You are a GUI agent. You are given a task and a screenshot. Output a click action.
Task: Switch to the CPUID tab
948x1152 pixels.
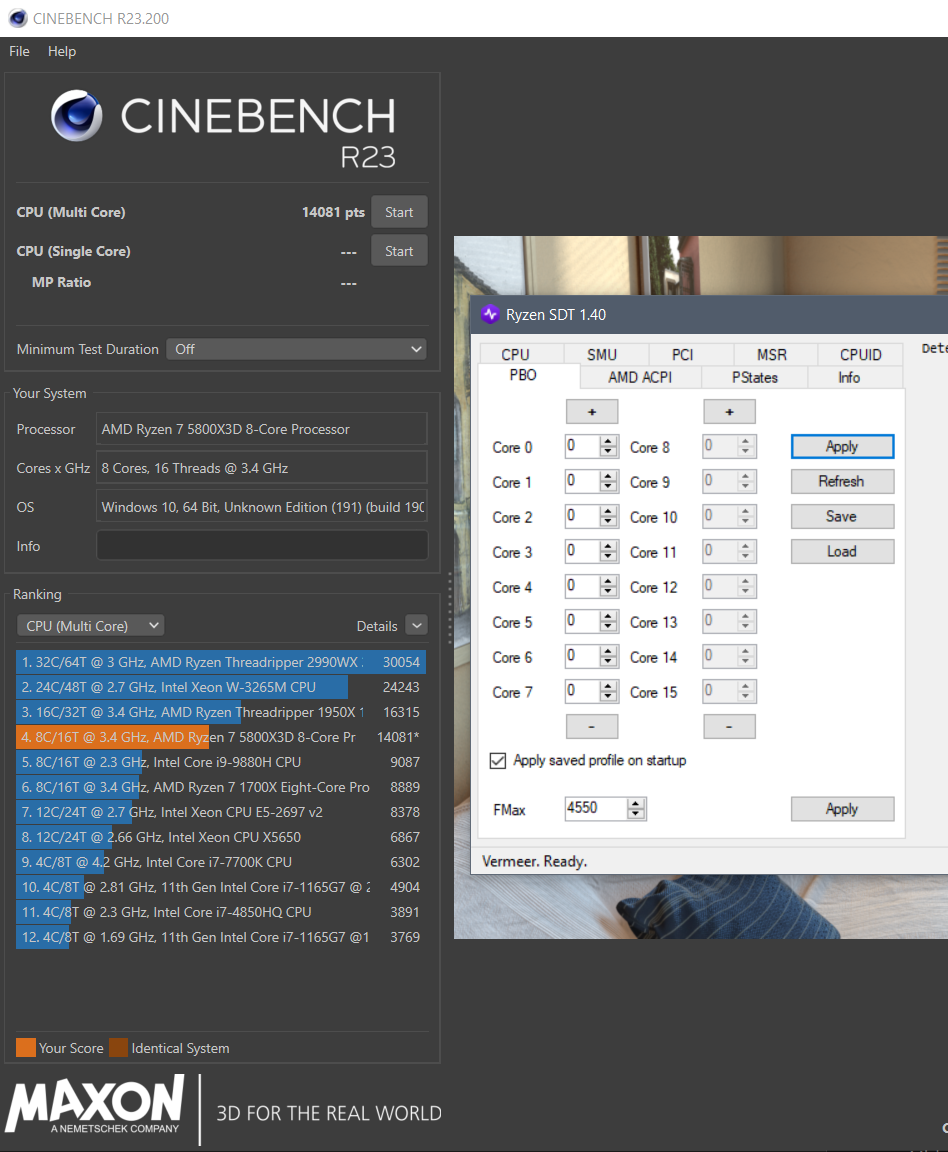[861, 354]
